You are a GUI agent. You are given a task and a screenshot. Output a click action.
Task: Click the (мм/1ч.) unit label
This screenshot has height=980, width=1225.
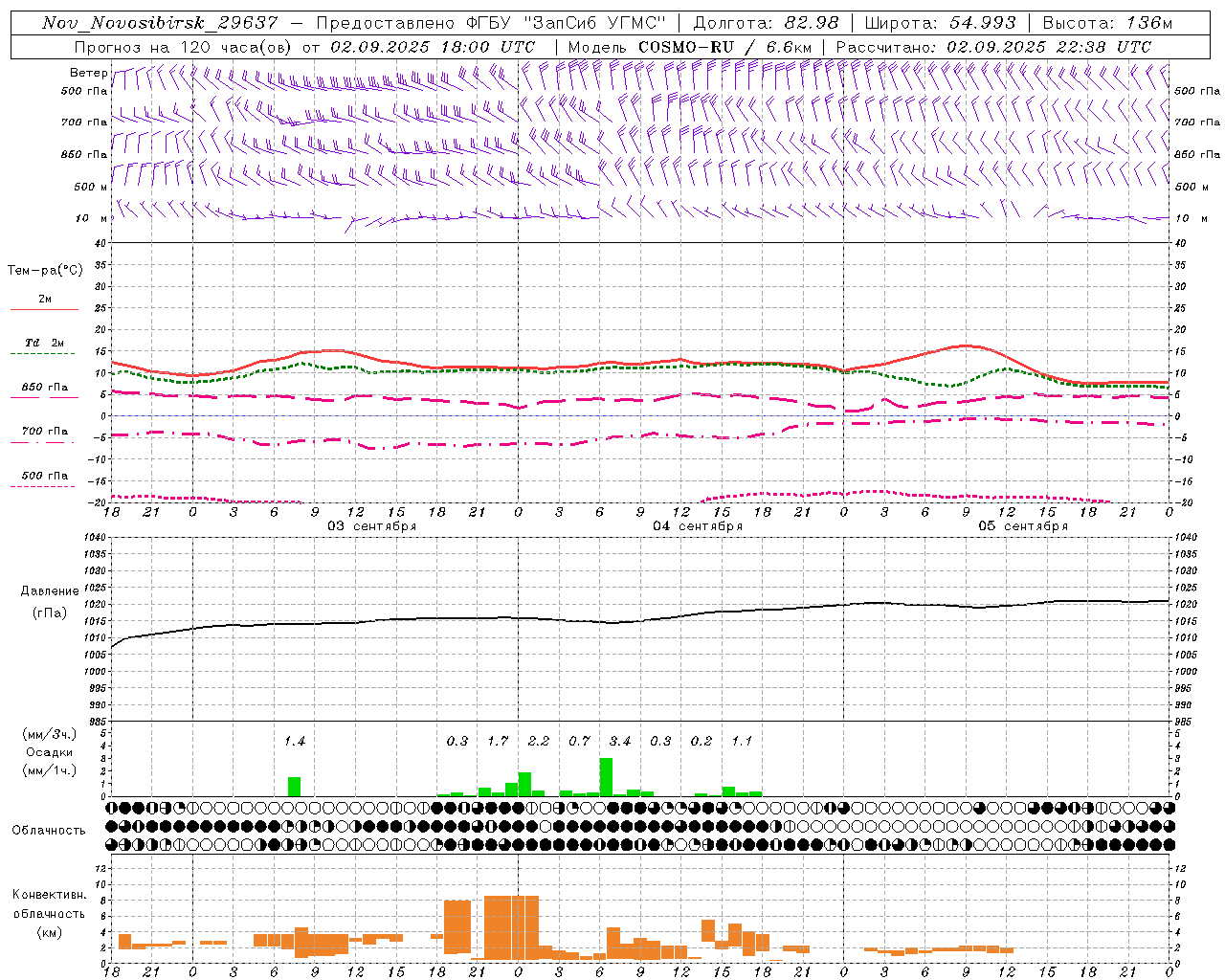(x=50, y=770)
